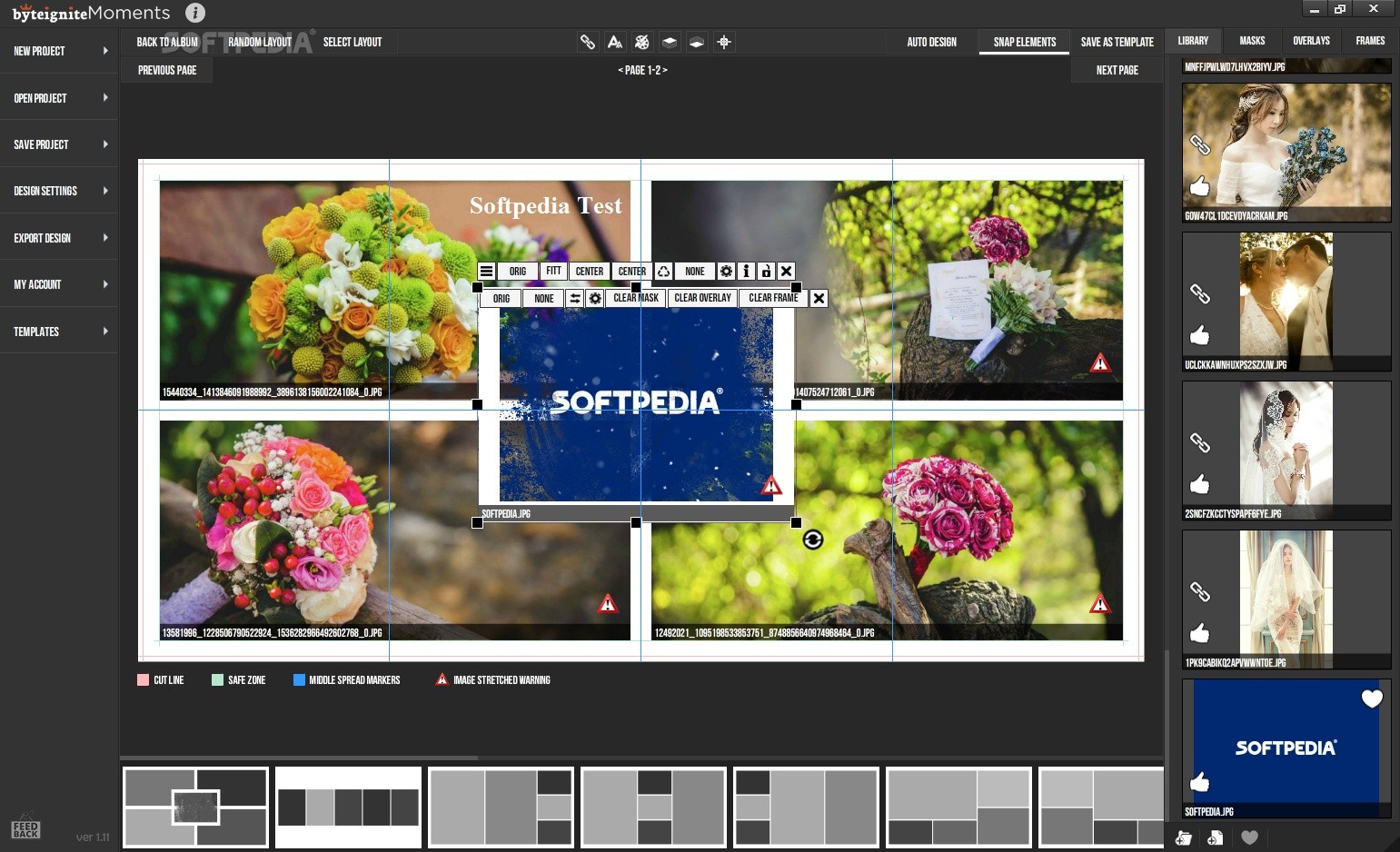Screen dimensions: 1400x852
Task: Click the crosshair target icon in the top toolbar
Action: (x=724, y=42)
